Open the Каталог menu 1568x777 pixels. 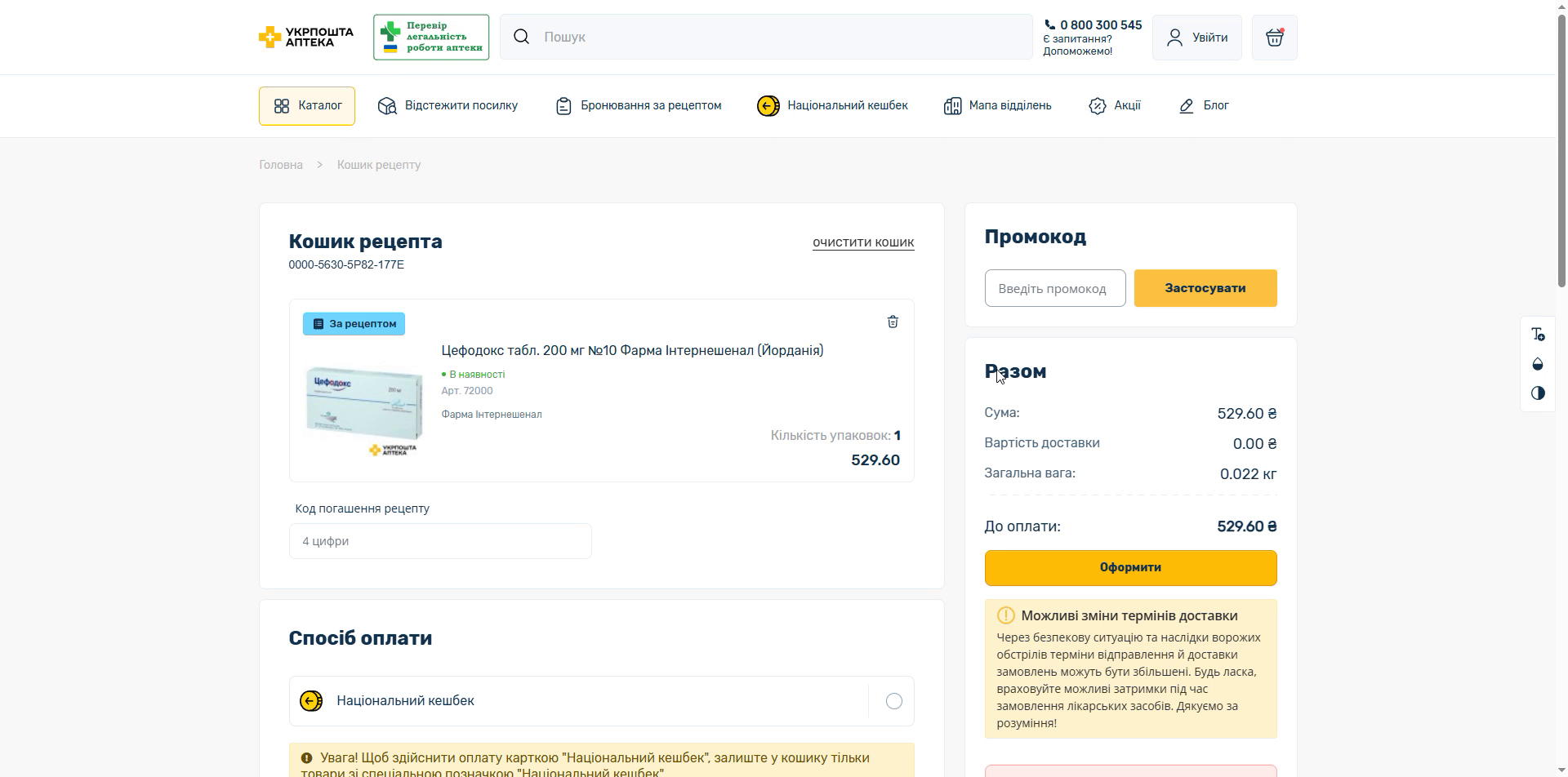tap(307, 106)
